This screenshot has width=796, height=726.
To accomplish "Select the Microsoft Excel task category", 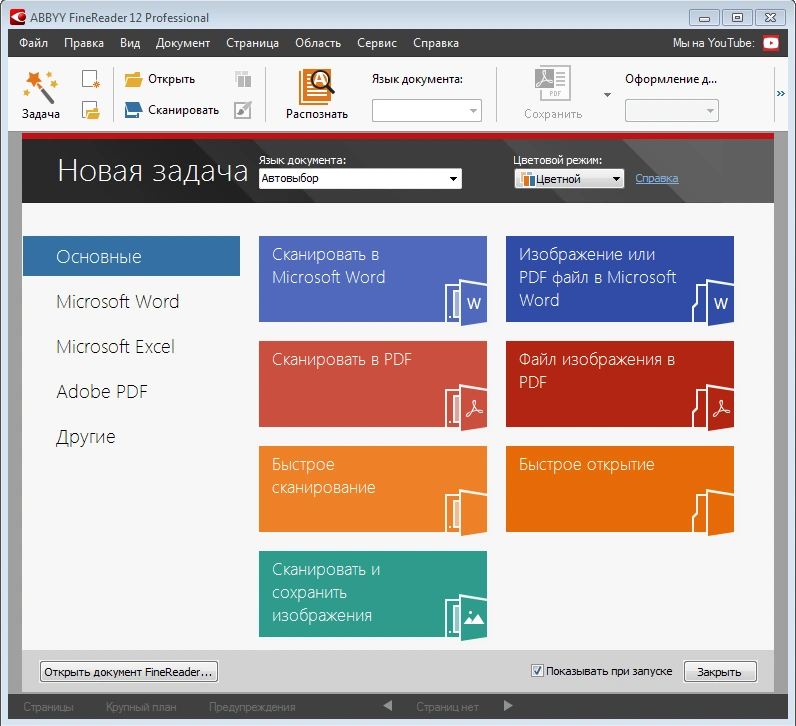I will (115, 347).
